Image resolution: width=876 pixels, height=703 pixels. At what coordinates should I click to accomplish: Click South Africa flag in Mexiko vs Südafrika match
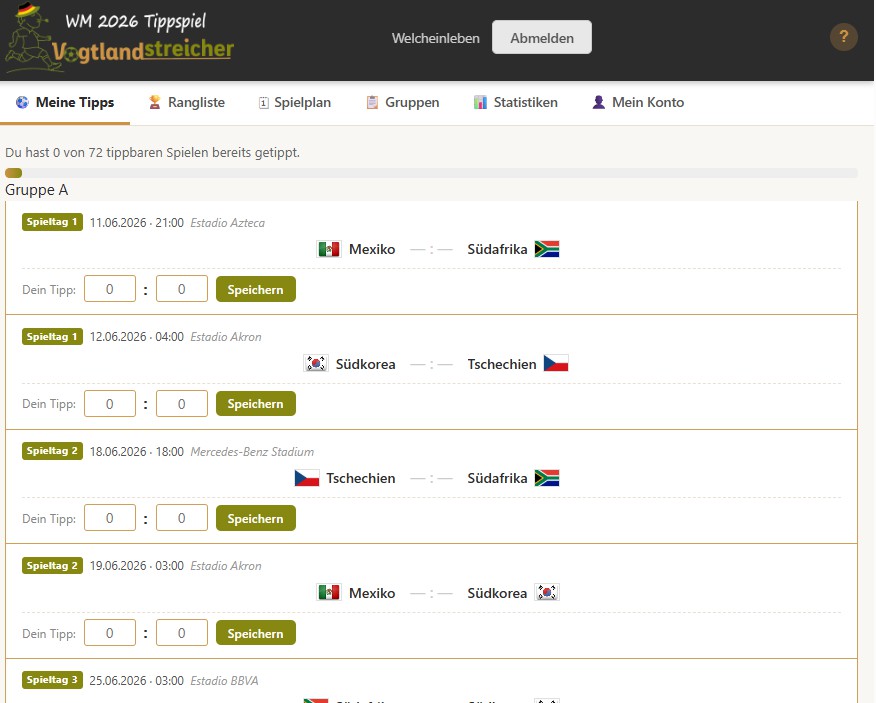coord(547,249)
